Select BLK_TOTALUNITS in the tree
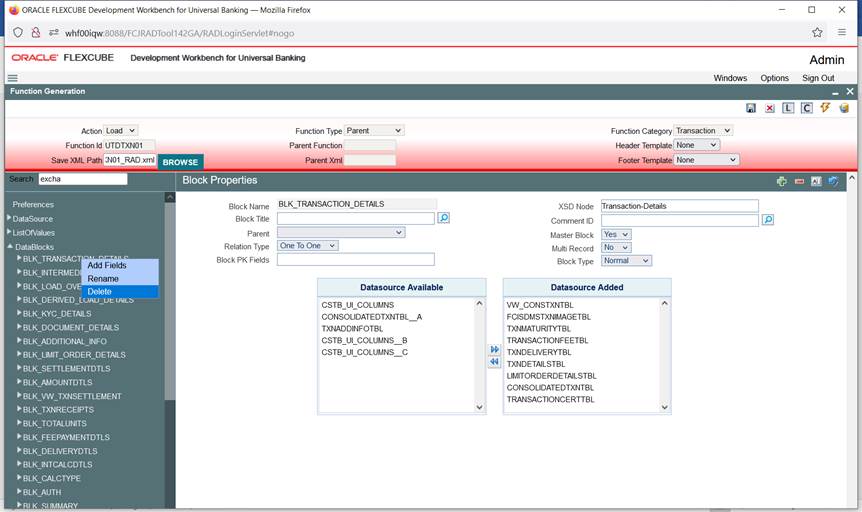The height and width of the screenshot is (512, 862). pyautogui.click(x=54, y=423)
